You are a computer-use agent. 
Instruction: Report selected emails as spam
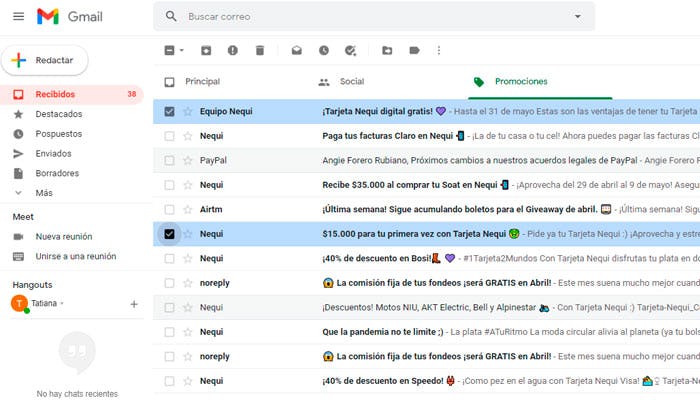tap(233, 50)
